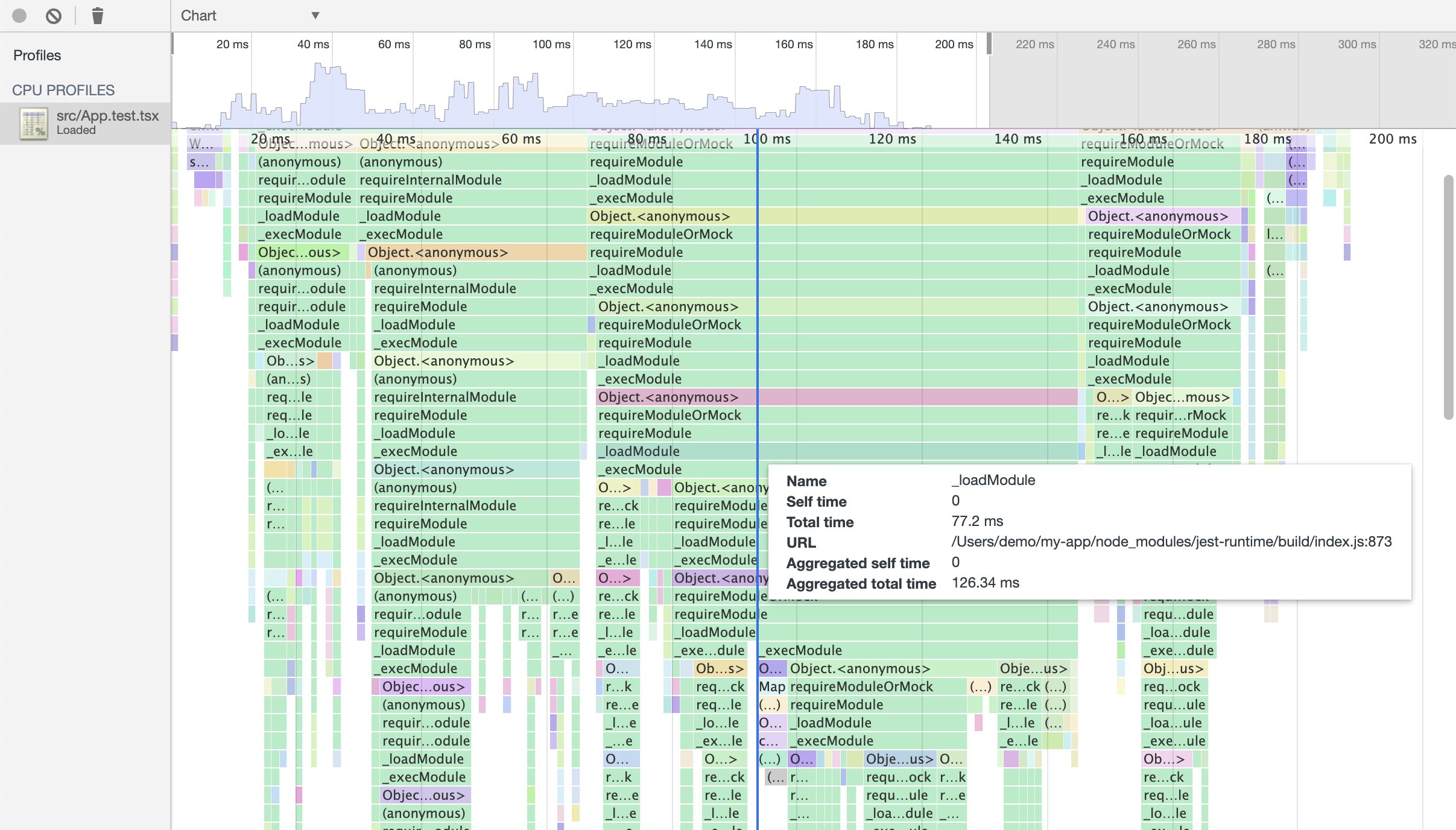Click the s... purple frame below W...
The image size is (1456, 830).
(x=201, y=162)
